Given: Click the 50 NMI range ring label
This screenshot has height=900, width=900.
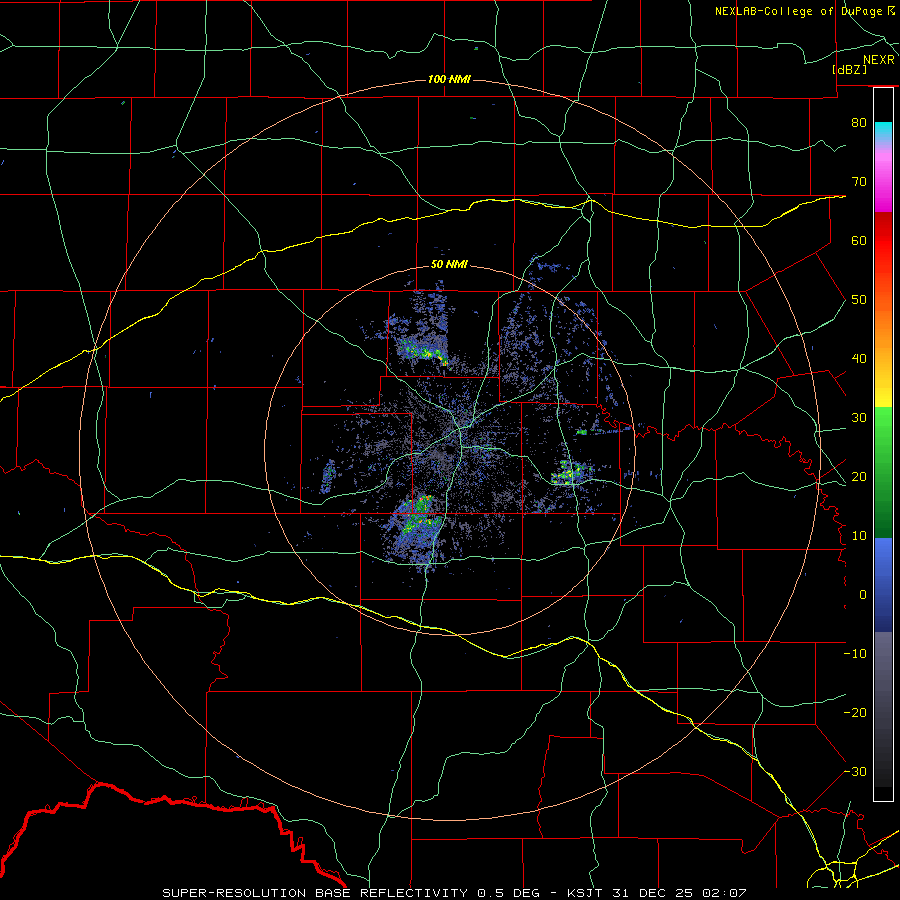Looking at the screenshot, I should pyautogui.click(x=449, y=264).
